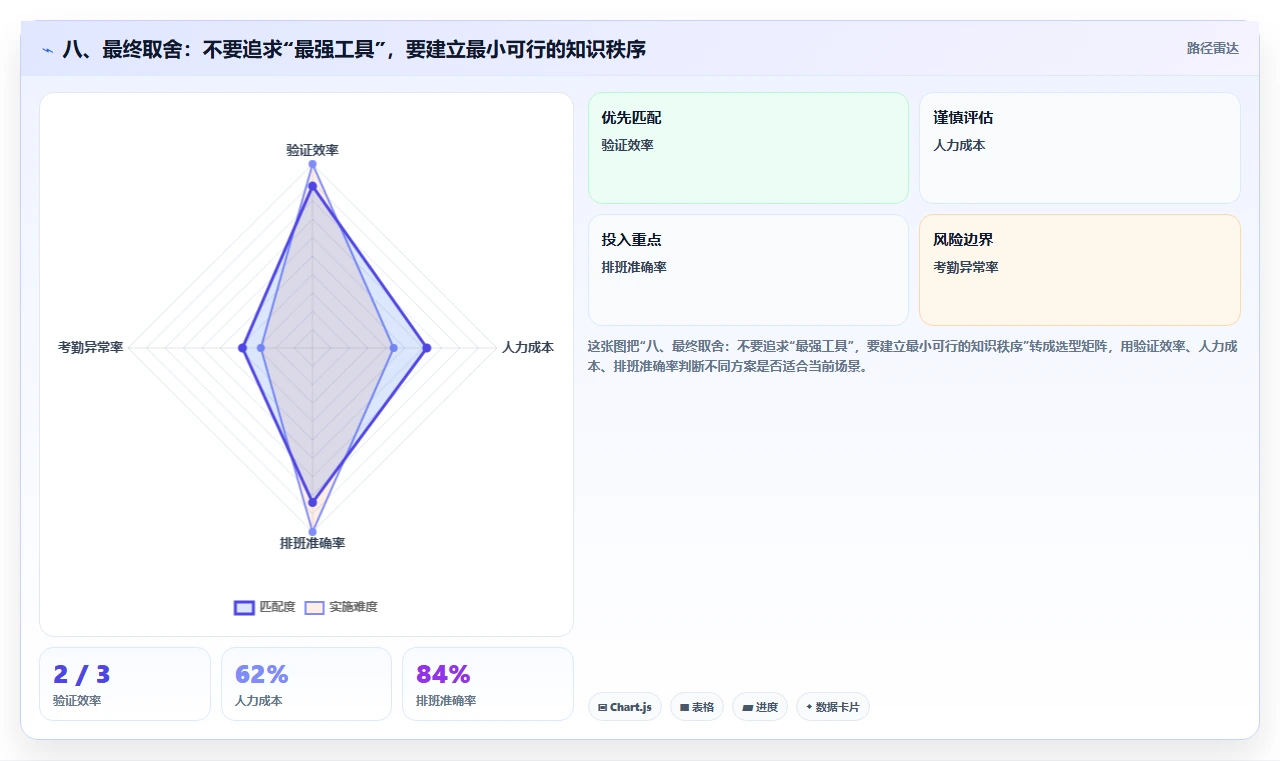Click the dark radar point on 人力成本 axis
1280x761 pixels.
pos(427,348)
